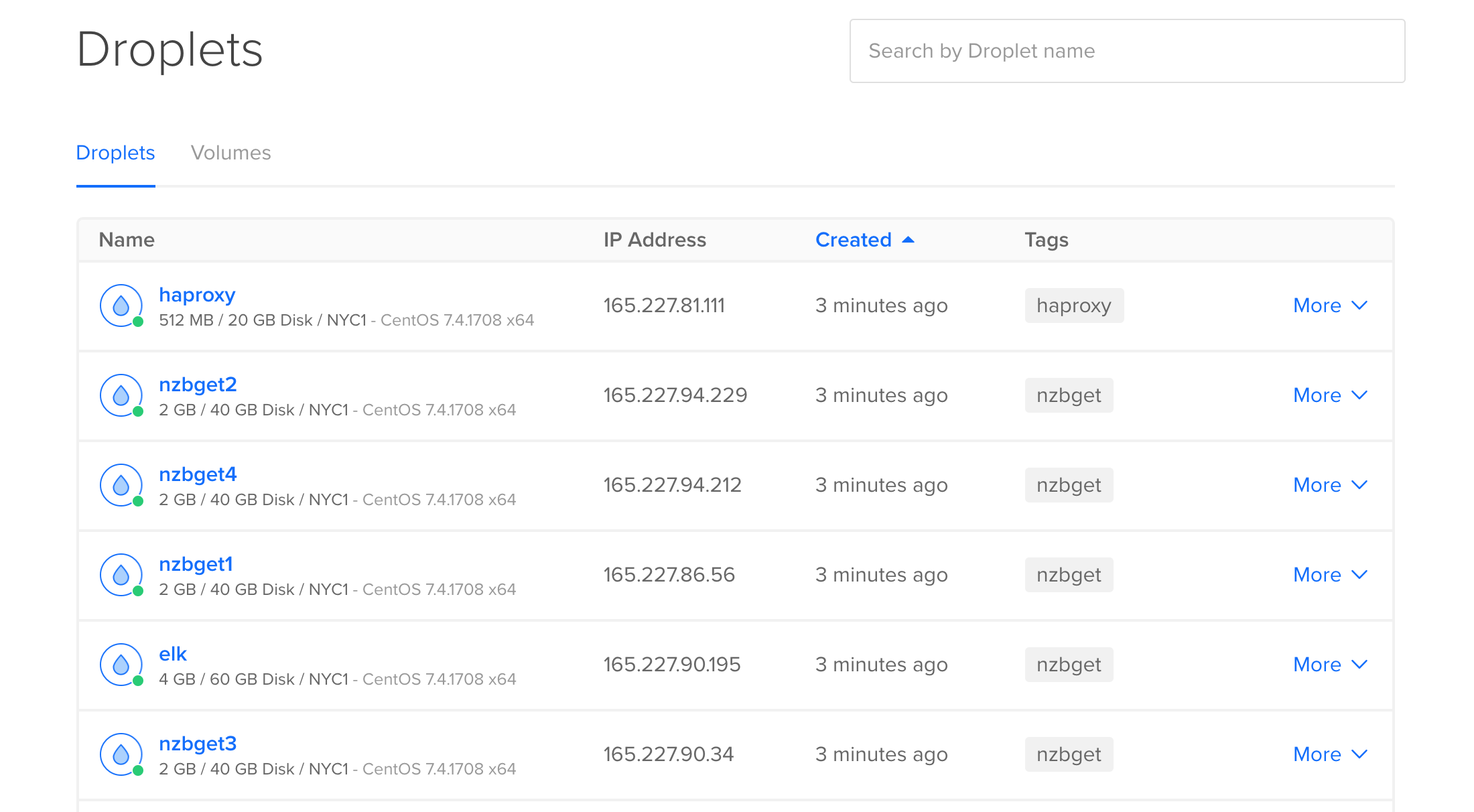Click the nzbget2 droplet icon
The height and width of the screenshot is (812, 1474).
[x=121, y=395]
